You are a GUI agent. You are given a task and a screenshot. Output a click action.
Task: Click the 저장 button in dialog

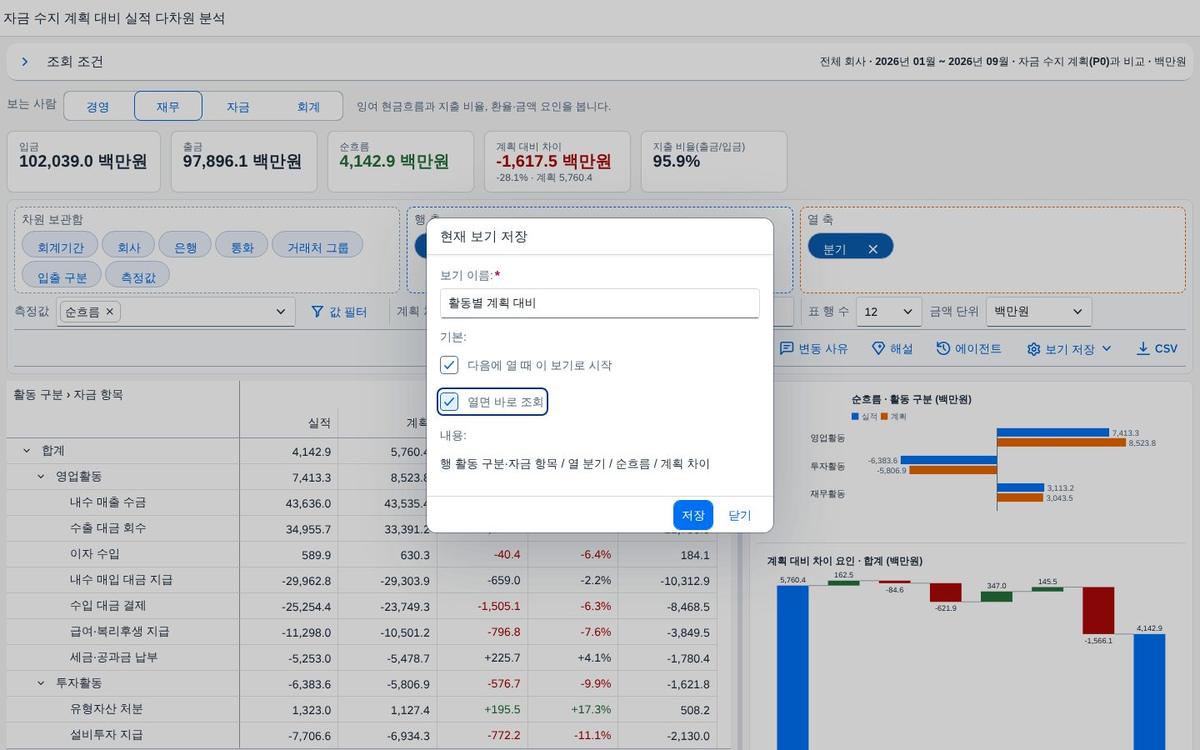click(x=693, y=515)
